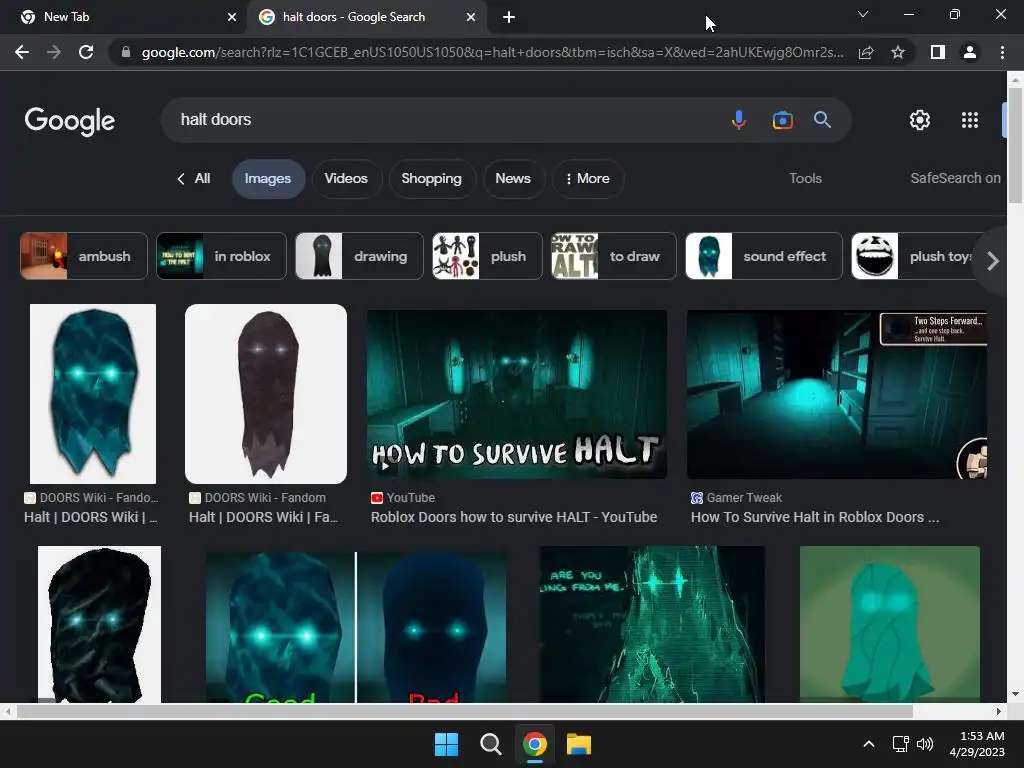Image resolution: width=1024 pixels, height=768 pixels.
Task: Open Windows Start menu
Action: [x=447, y=744]
